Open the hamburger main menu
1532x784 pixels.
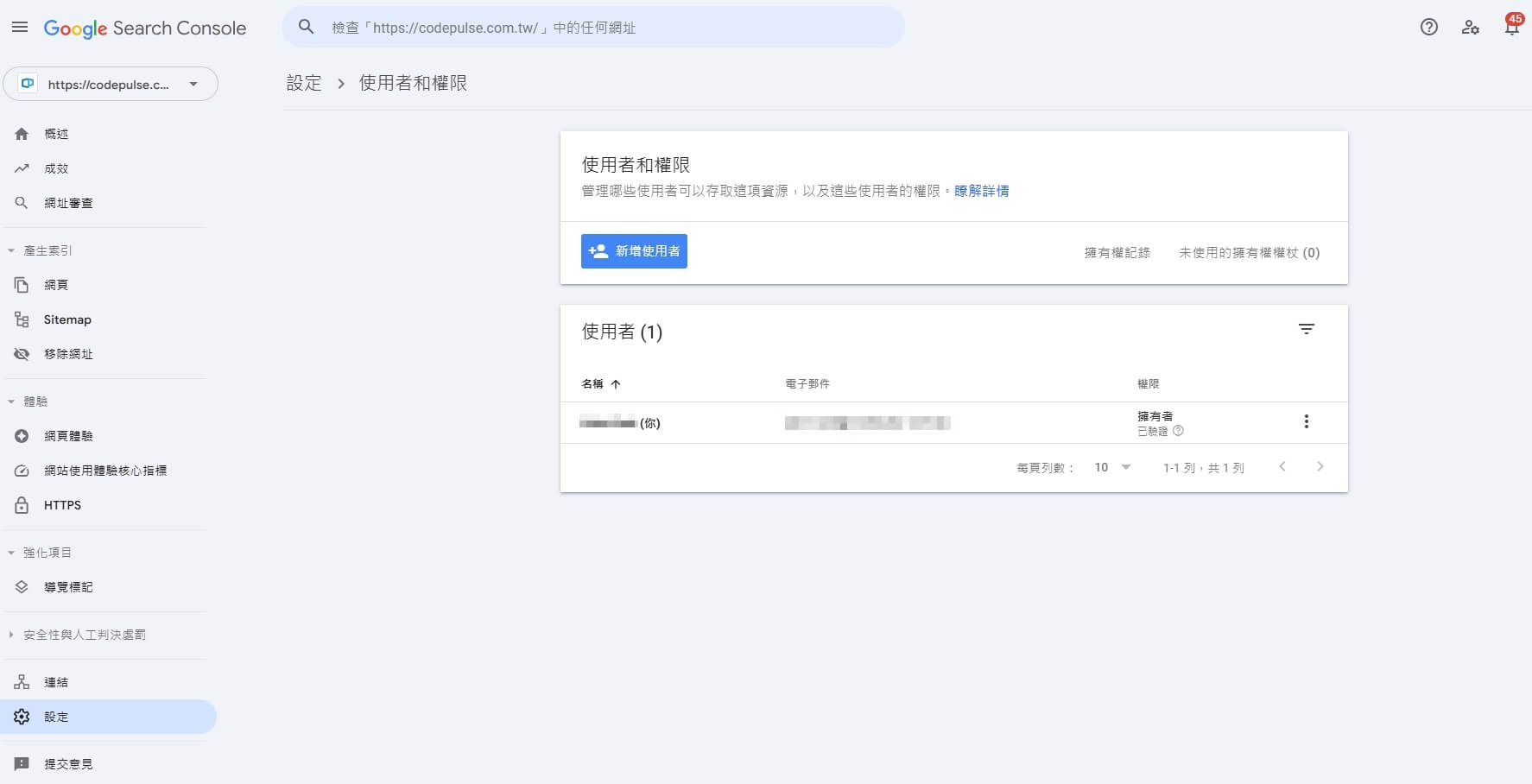click(20, 28)
